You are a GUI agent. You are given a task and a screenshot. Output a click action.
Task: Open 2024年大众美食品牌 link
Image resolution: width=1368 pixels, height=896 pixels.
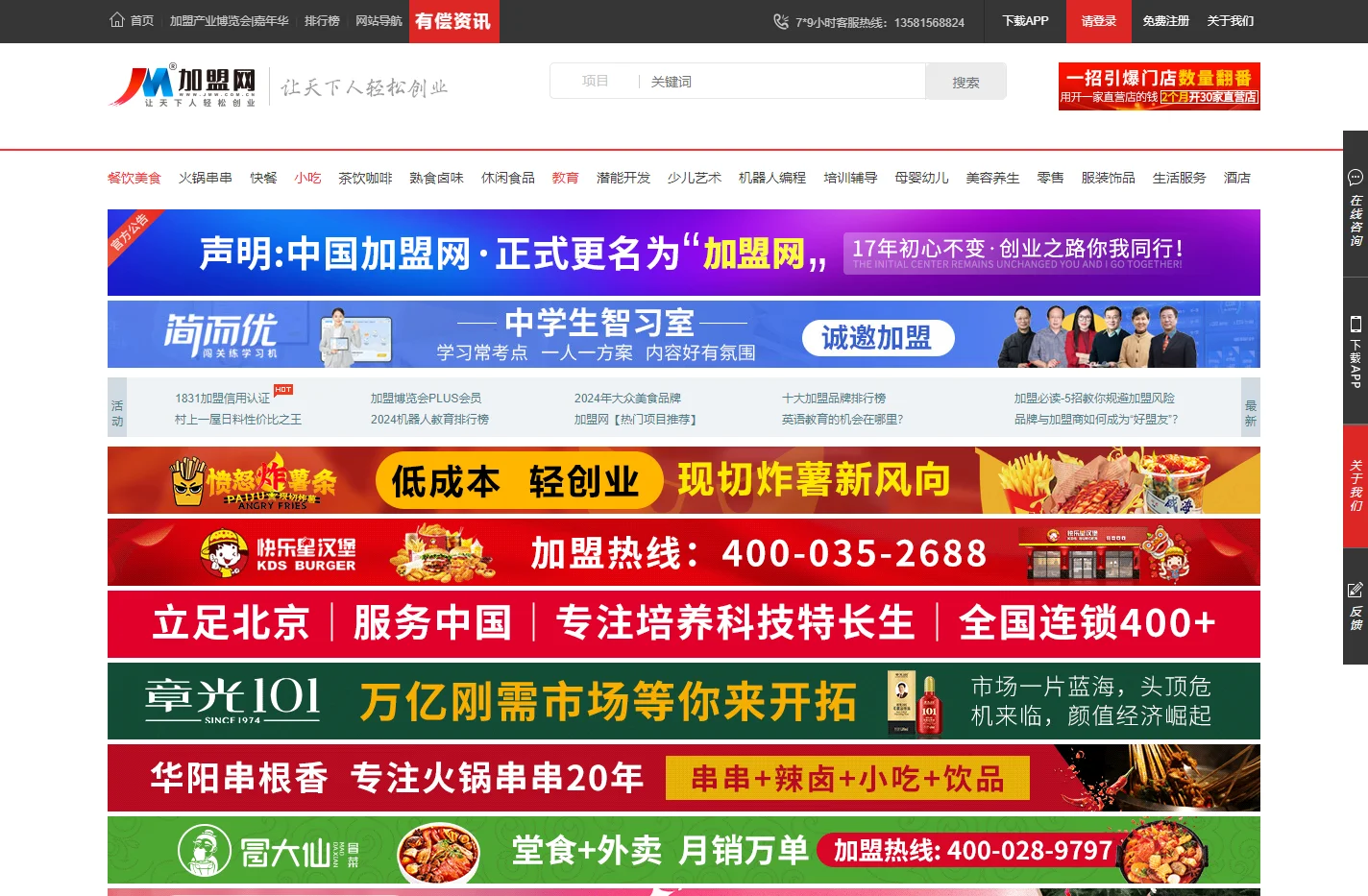coord(627,398)
